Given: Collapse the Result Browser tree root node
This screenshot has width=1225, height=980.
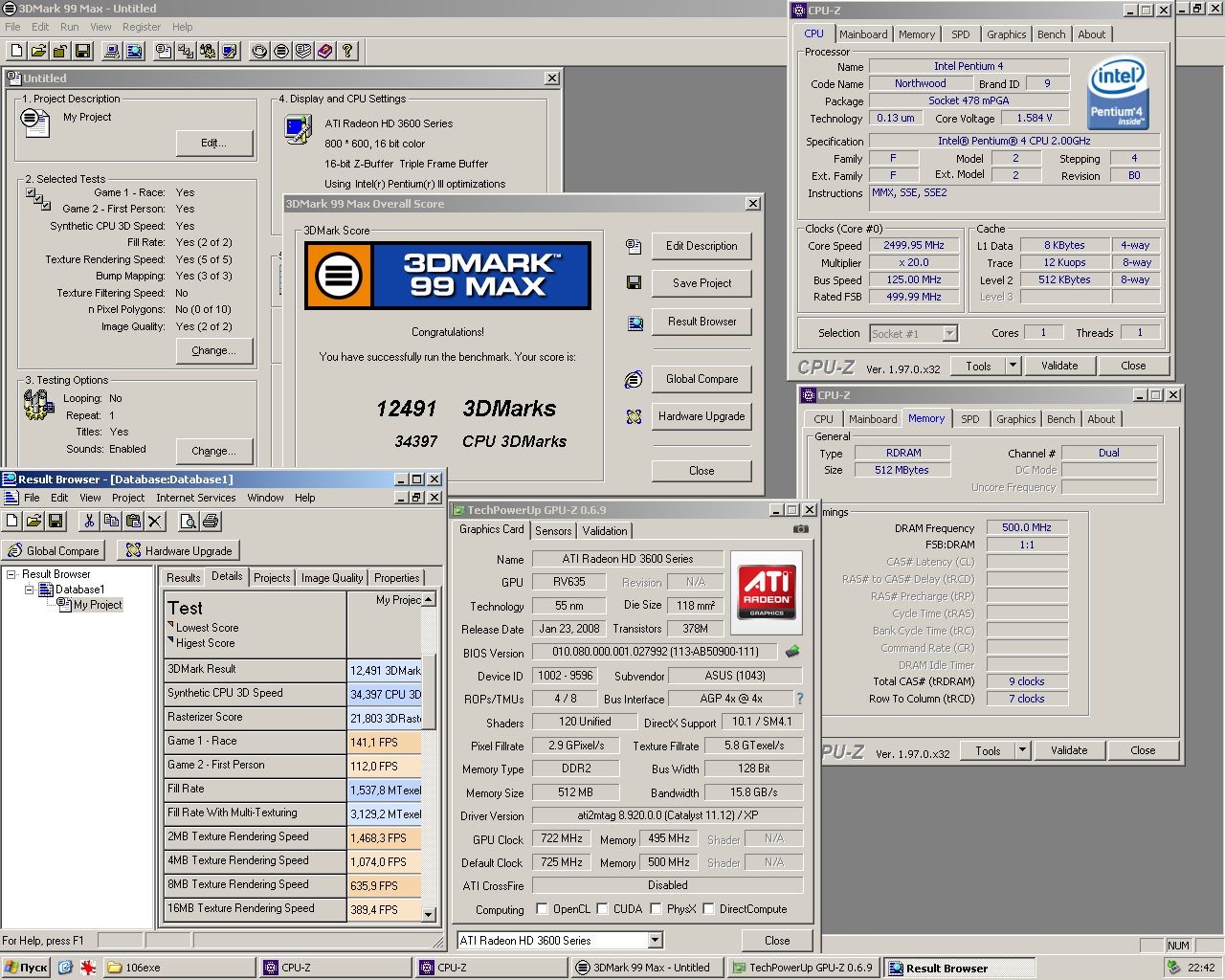Looking at the screenshot, I should 11,574.
